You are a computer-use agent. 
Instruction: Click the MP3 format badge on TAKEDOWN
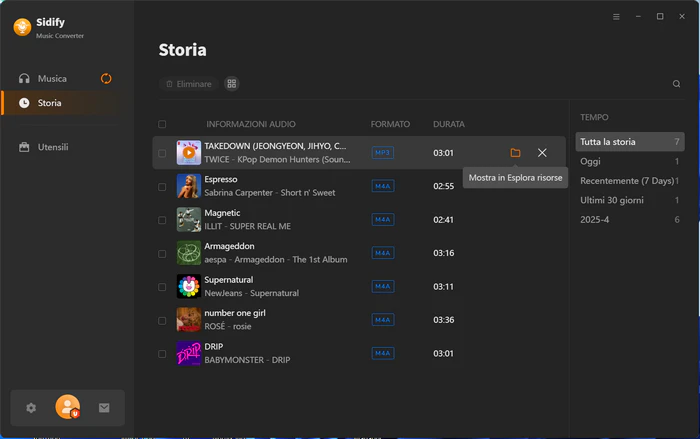point(383,153)
